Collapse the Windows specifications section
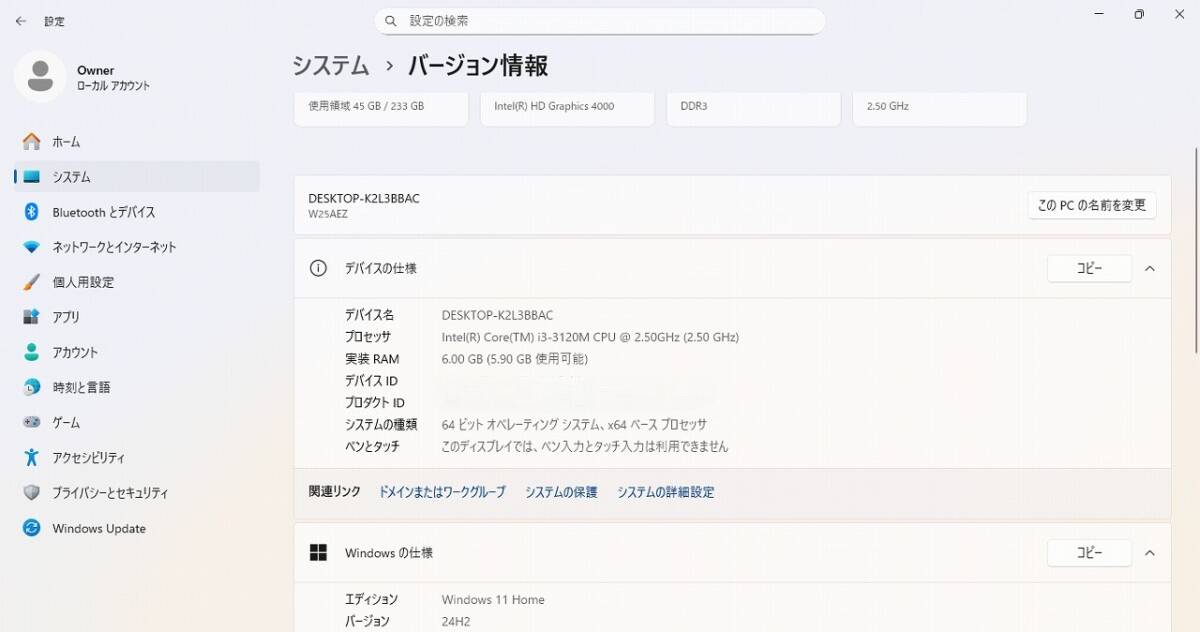Screen dimensions: 1200x632 point(1150,553)
